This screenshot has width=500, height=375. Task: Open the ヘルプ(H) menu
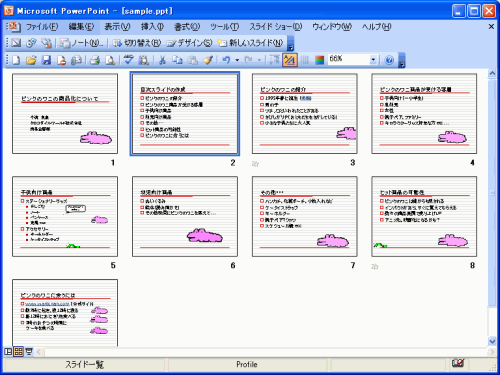point(377,27)
